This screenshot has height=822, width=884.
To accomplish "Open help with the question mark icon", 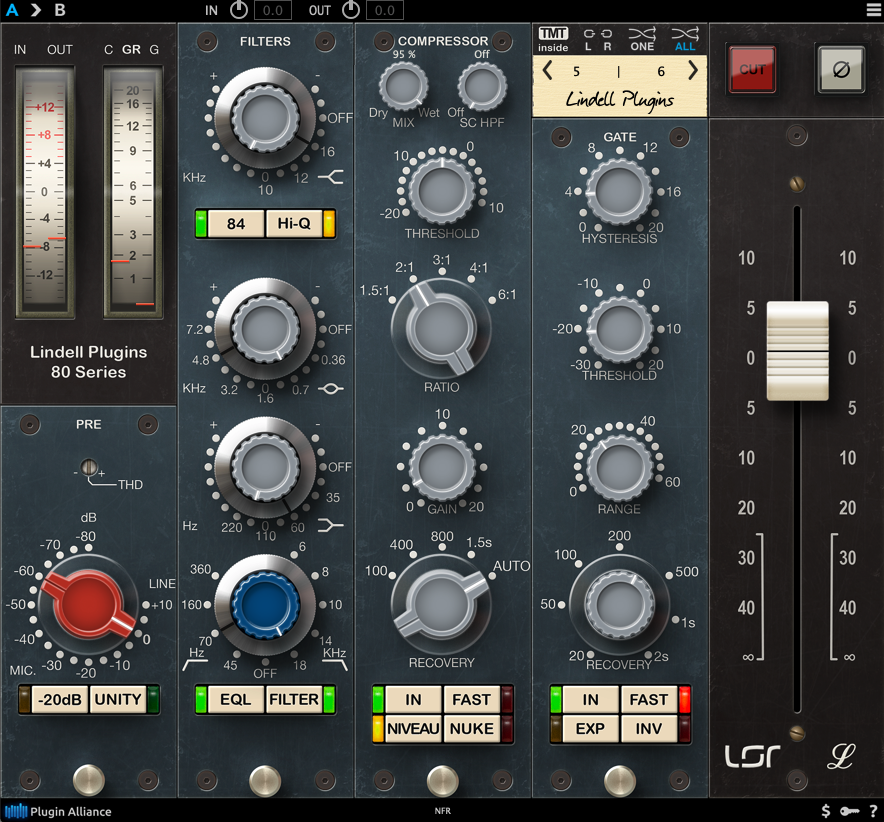I will pos(872,811).
